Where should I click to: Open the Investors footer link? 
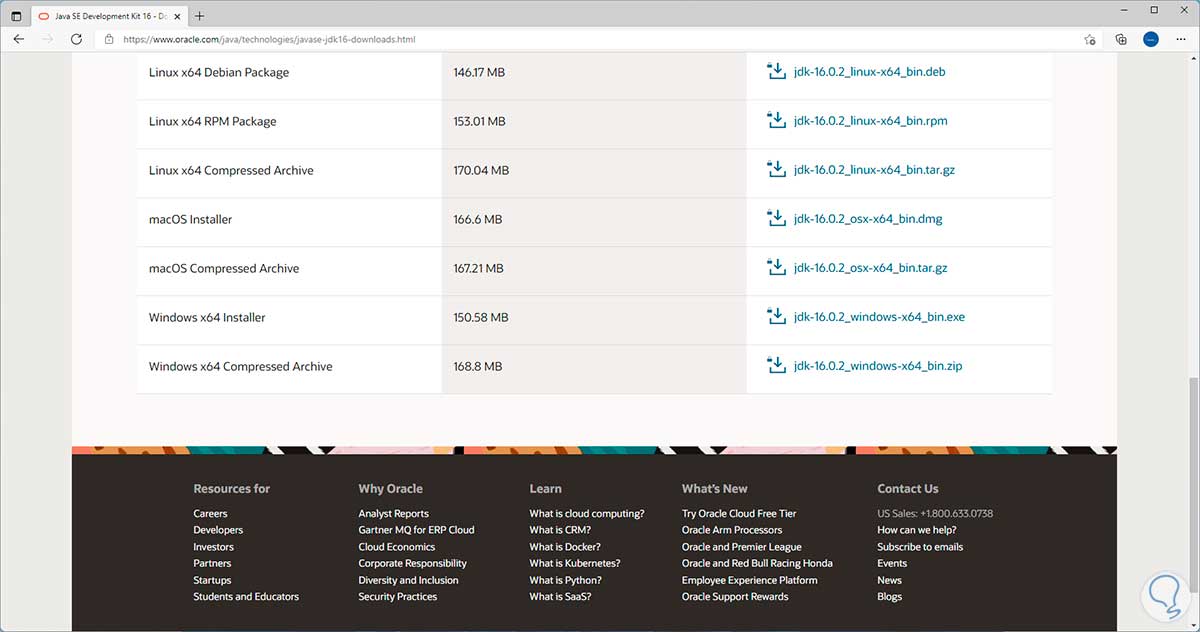[213, 547]
